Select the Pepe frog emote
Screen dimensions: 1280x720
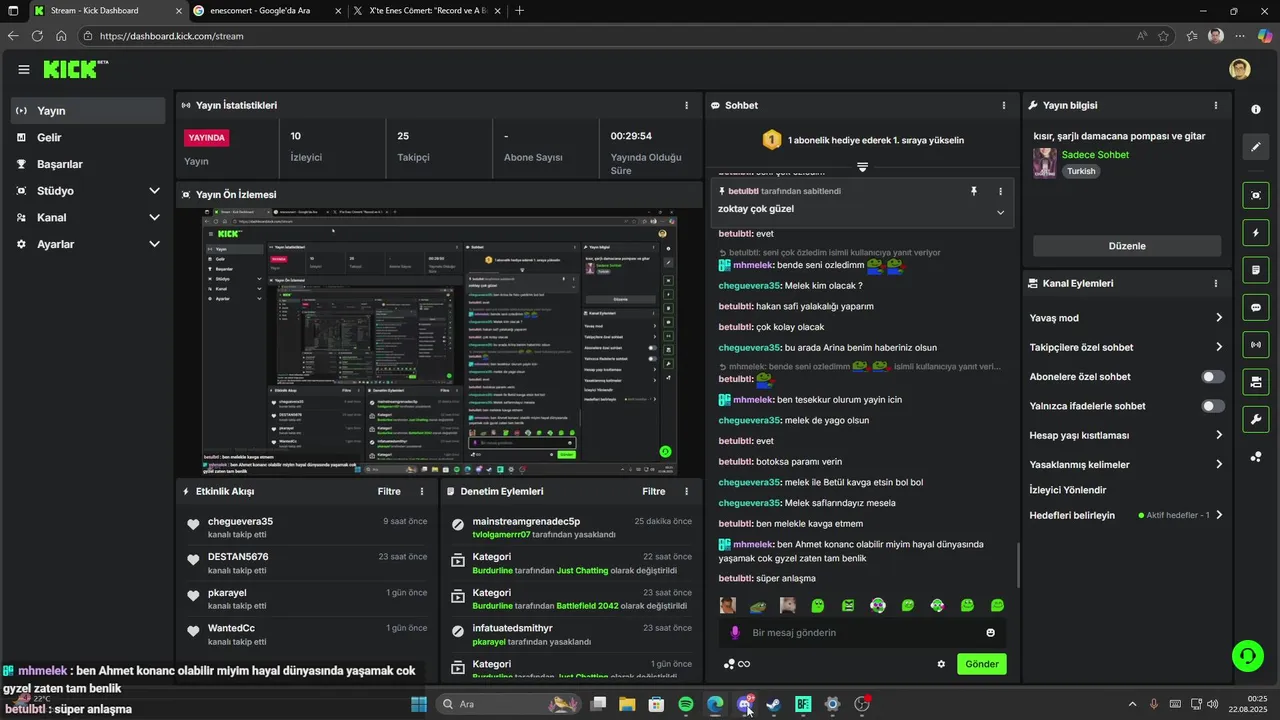758,605
